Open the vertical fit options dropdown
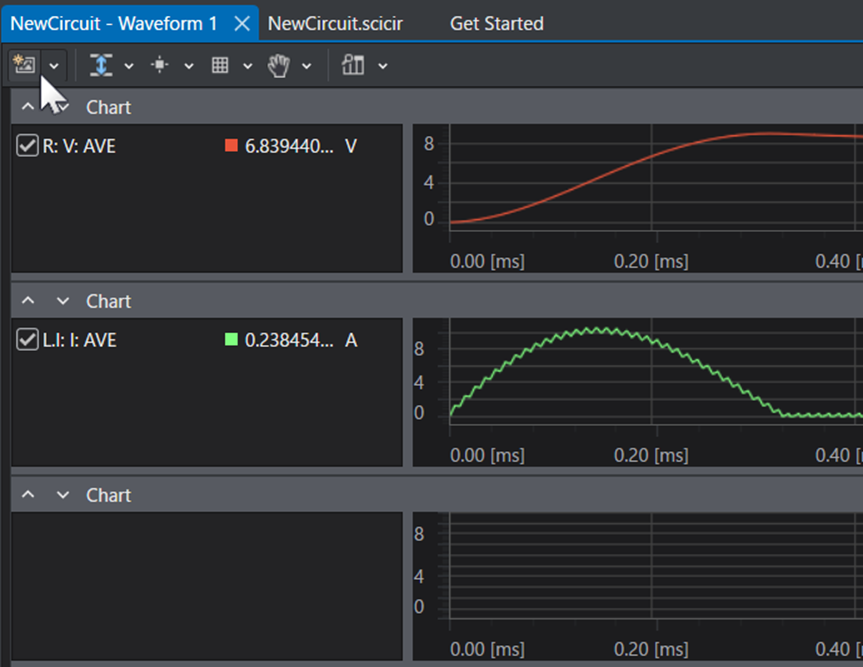 [129, 66]
